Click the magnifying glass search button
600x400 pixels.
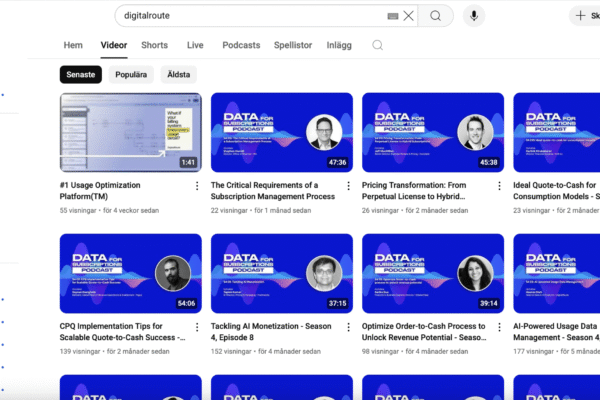click(435, 16)
